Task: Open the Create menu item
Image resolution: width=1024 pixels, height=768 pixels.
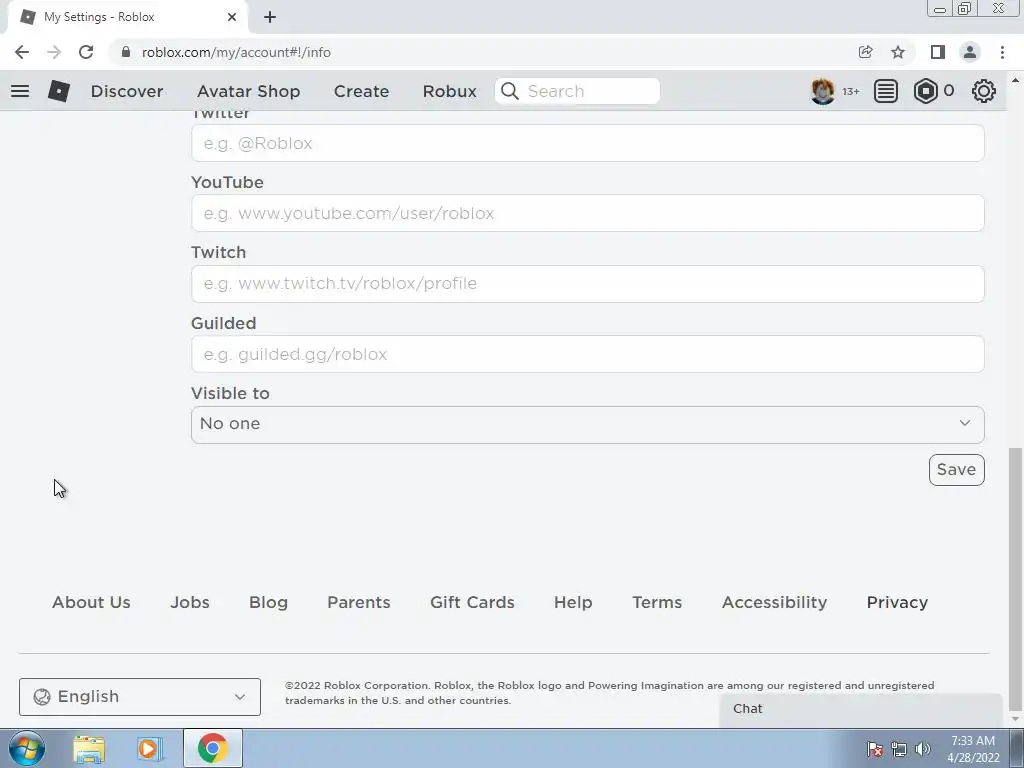Action: pos(361,91)
